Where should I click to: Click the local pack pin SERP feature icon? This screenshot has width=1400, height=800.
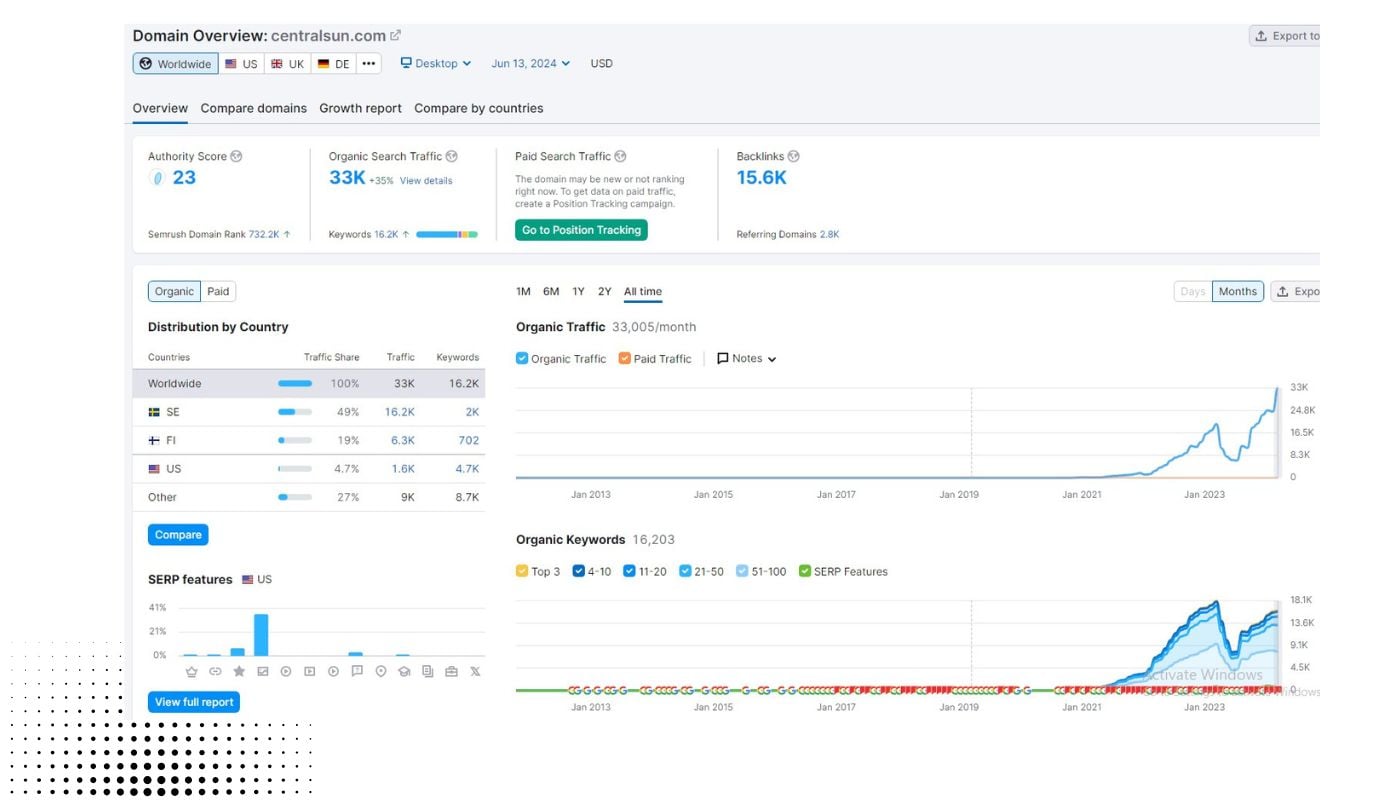381,672
